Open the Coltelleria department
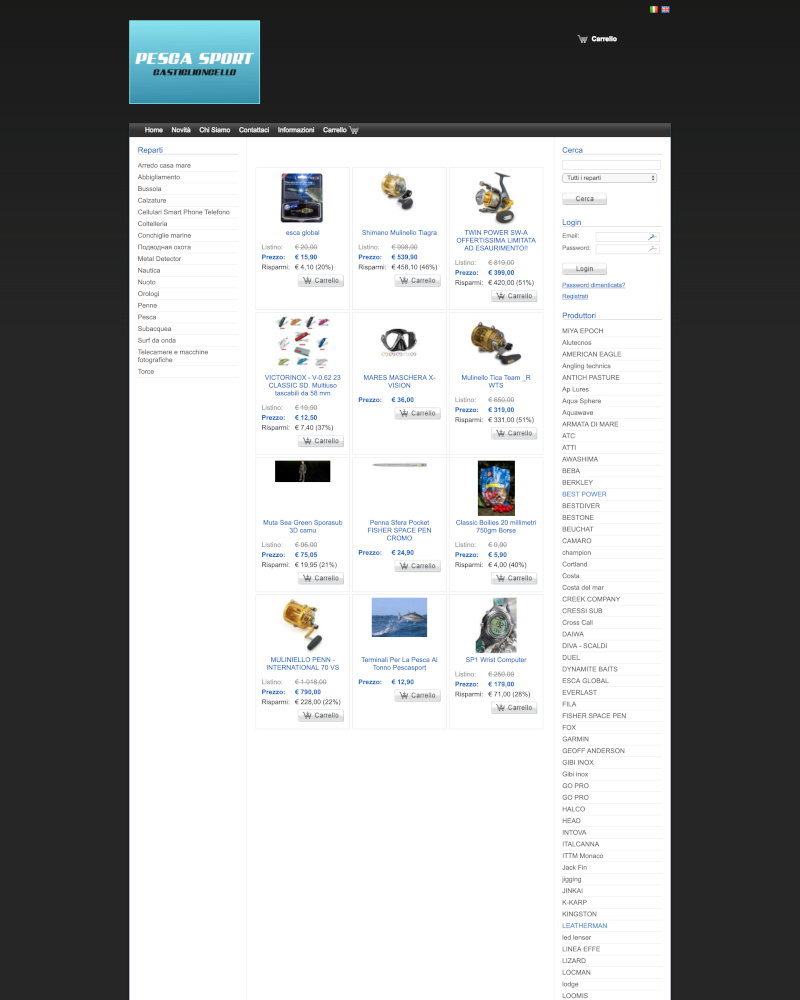Image resolution: width=800 pixels, height=1000 pixels. point(152,224)
